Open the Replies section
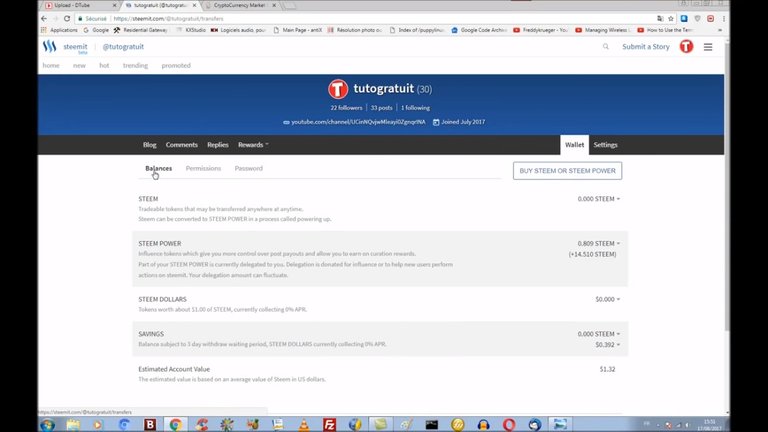The width and height of the screenshot is (768, 432). click(217, 145)
